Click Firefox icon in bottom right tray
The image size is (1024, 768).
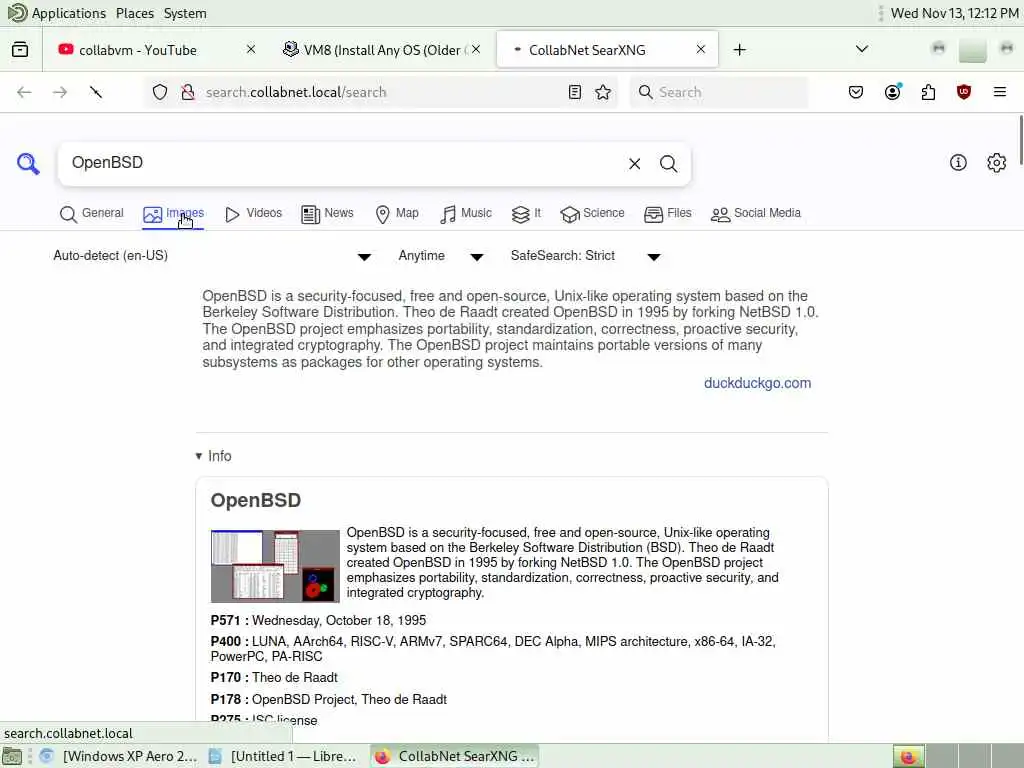coord(908,756)
